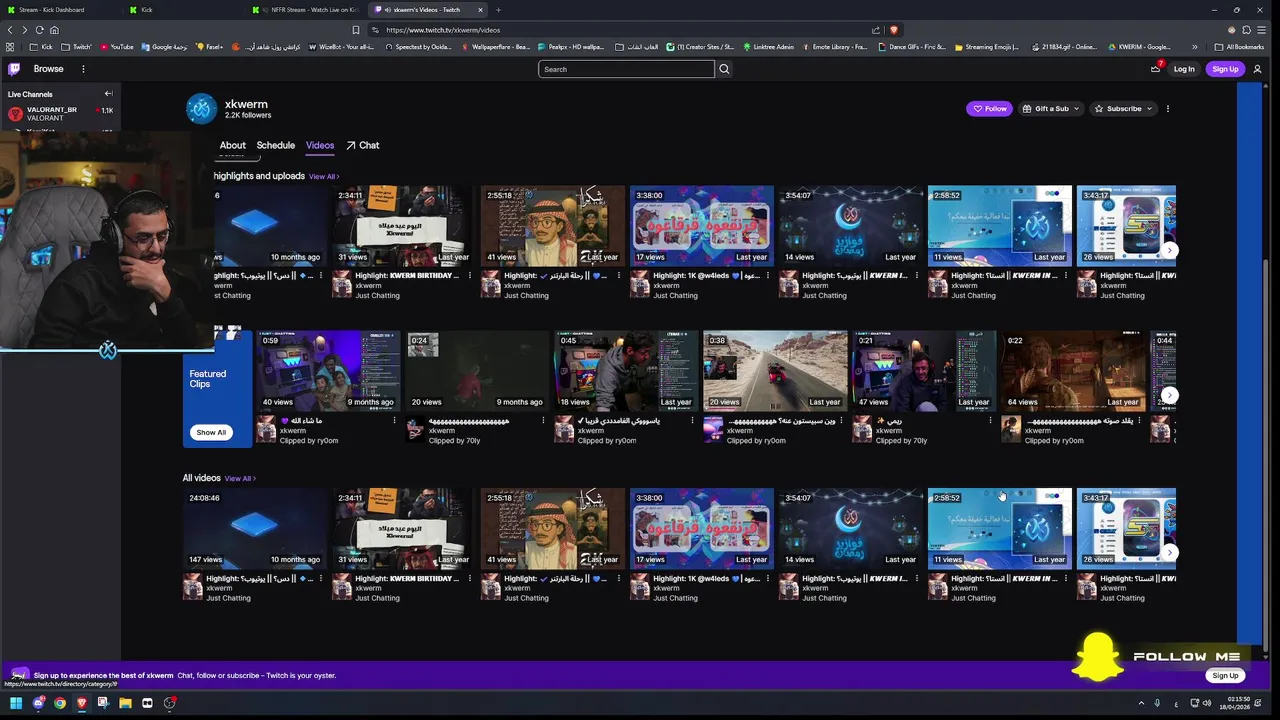Close the xkwerm's Videos browser tab
This screenshot has height=720, width=1280.
coord(481,10)
